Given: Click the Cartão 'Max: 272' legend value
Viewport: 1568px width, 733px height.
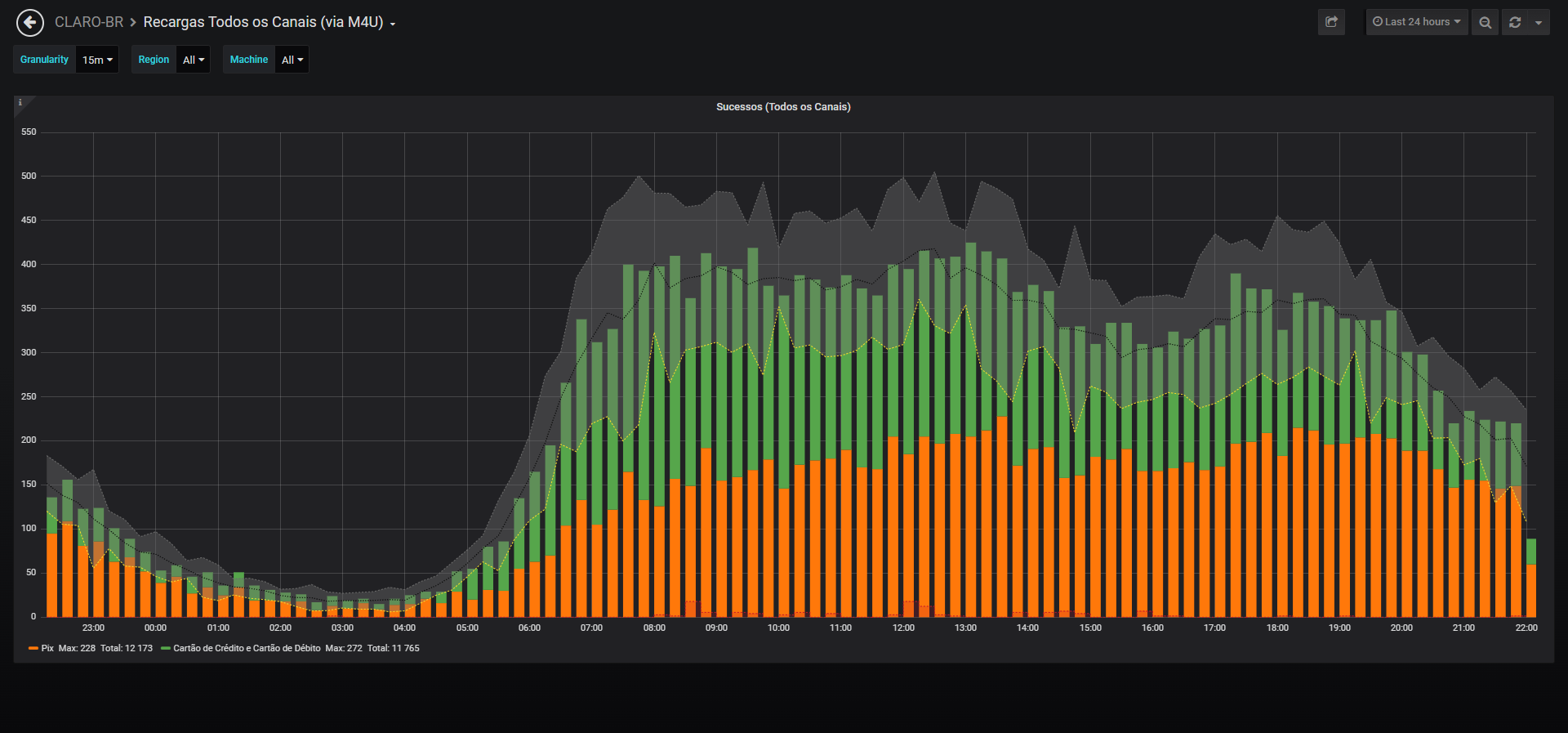Looking at the screenshot, I should [x=344, y=648].
